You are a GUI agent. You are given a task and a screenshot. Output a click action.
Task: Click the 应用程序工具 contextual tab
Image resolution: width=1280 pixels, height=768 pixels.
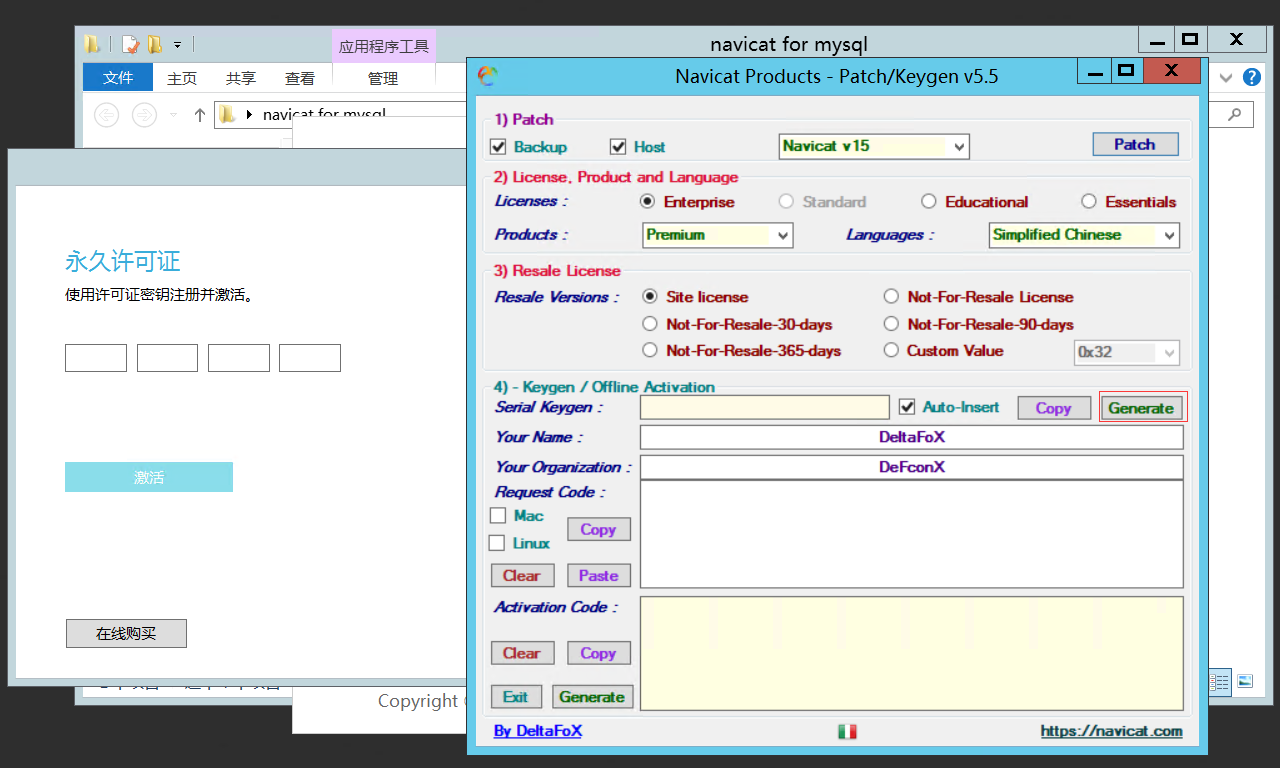[384, 46]
